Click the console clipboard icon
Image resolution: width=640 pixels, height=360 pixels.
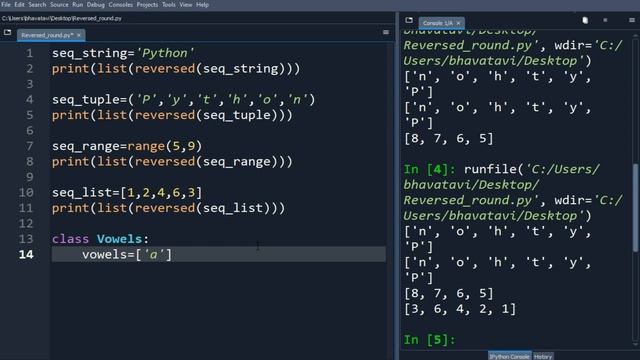pos(585,20)
